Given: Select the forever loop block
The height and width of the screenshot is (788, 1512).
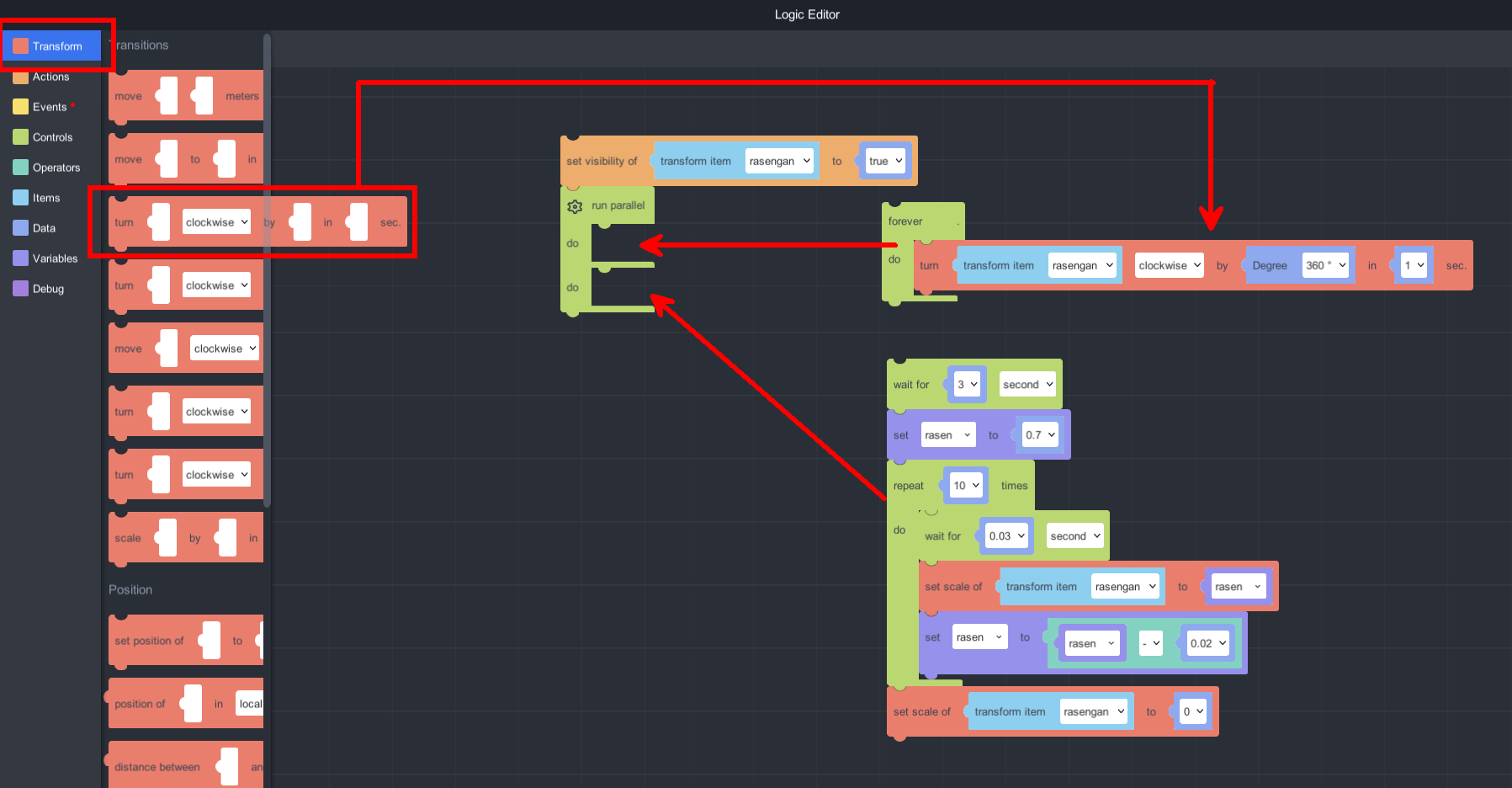Looking at the screenshot, I should coord(905,221).
